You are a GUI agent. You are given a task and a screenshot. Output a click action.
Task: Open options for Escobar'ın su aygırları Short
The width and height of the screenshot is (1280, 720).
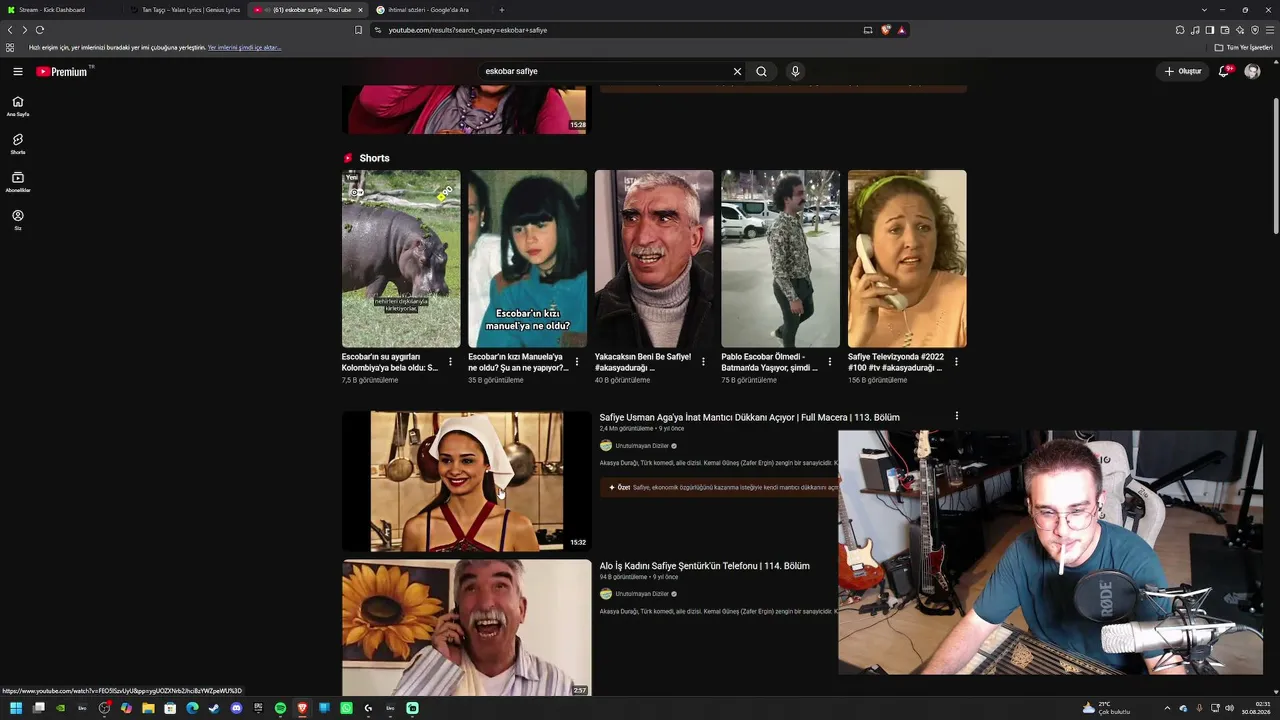tap(450, 362)
